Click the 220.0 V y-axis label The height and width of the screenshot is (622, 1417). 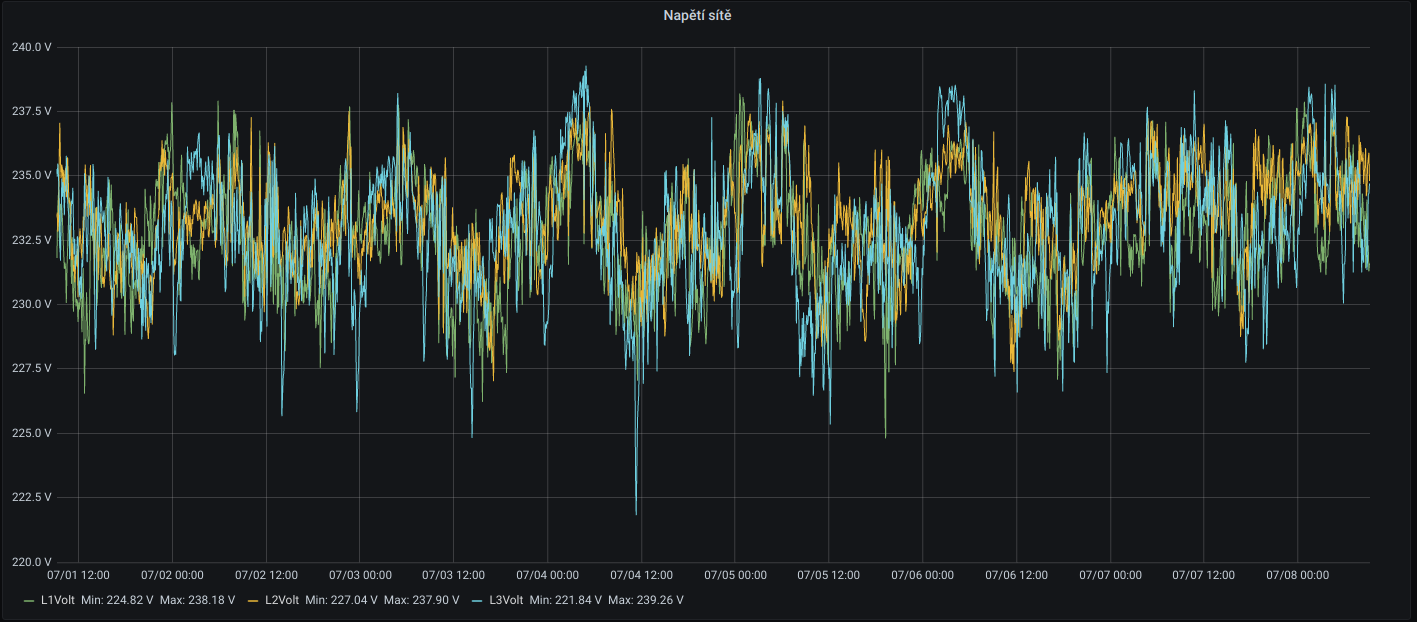tap(31, 562)
